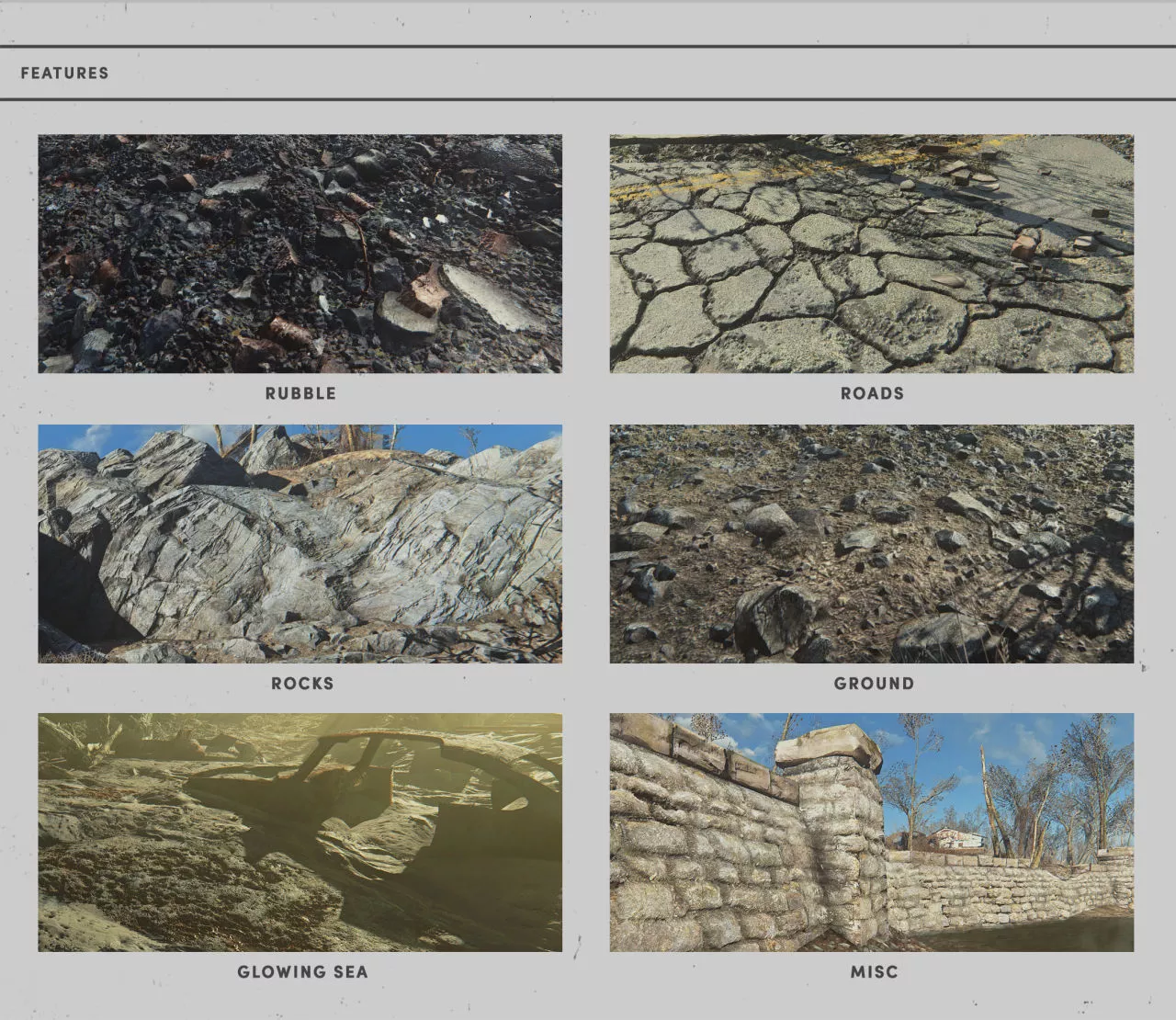Open the Misc stone wall image
Image resolution: width=1176 pixels, height=1020 pixels.
coord(872,833)
